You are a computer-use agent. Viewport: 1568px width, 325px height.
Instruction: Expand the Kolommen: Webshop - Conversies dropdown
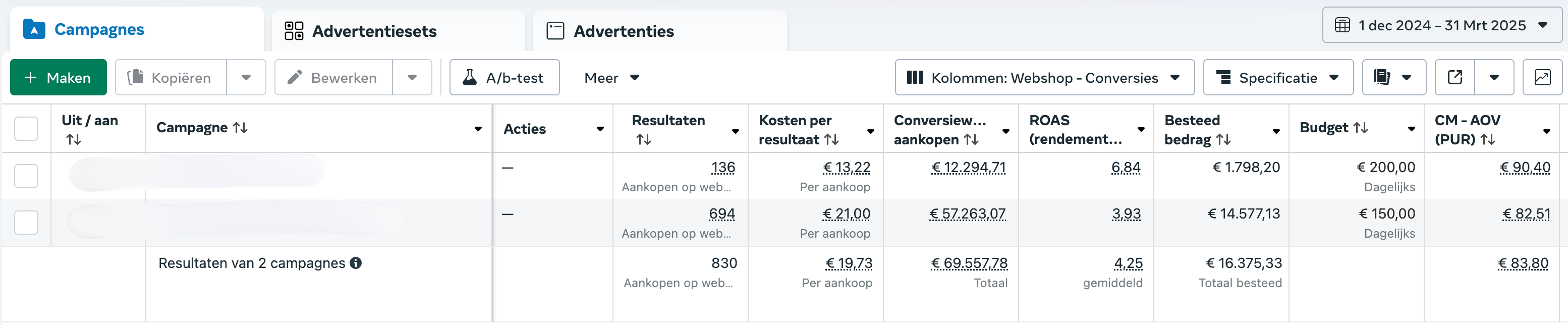pos(1044,77)
